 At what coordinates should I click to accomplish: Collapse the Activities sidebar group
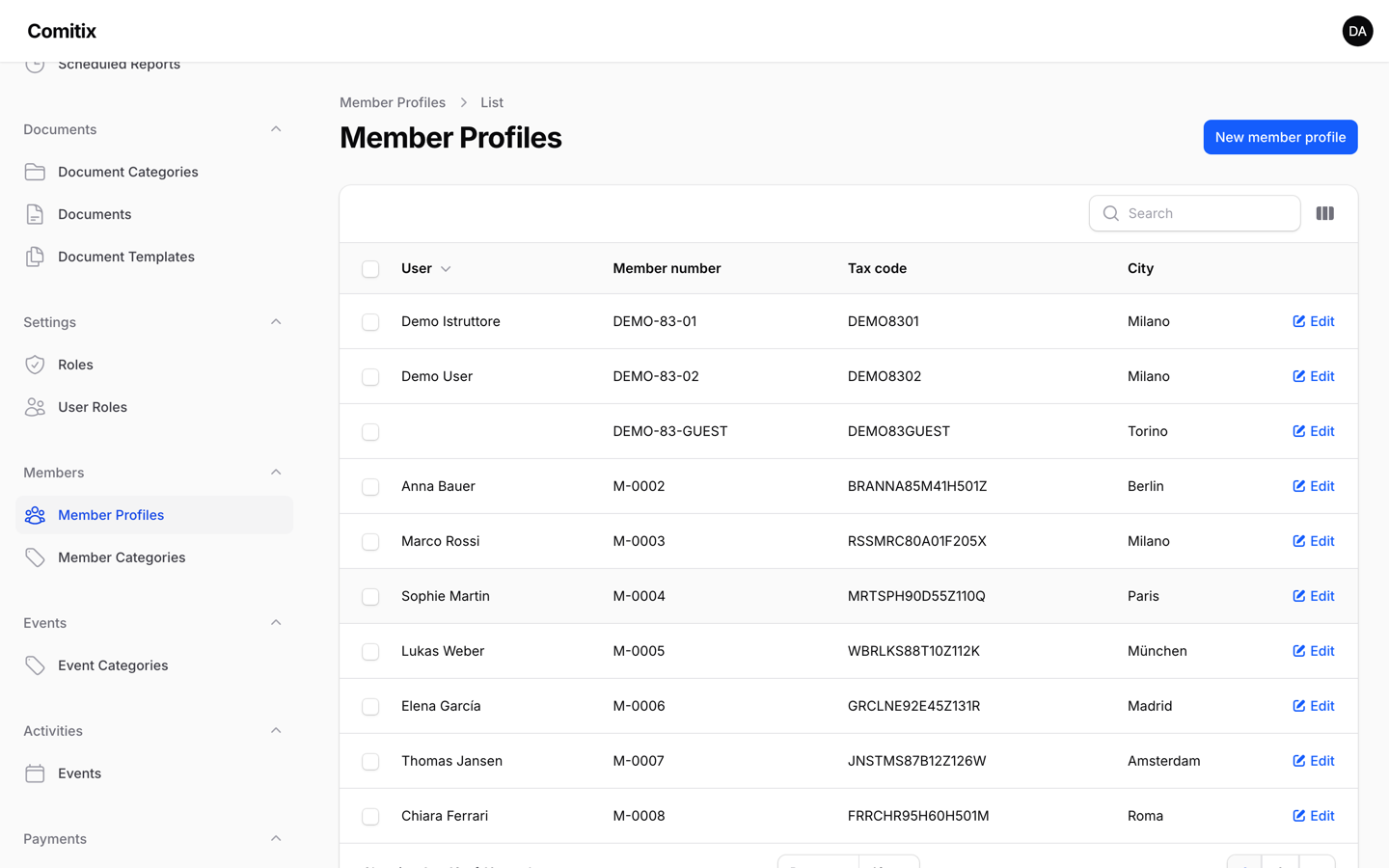click(276, 731)
